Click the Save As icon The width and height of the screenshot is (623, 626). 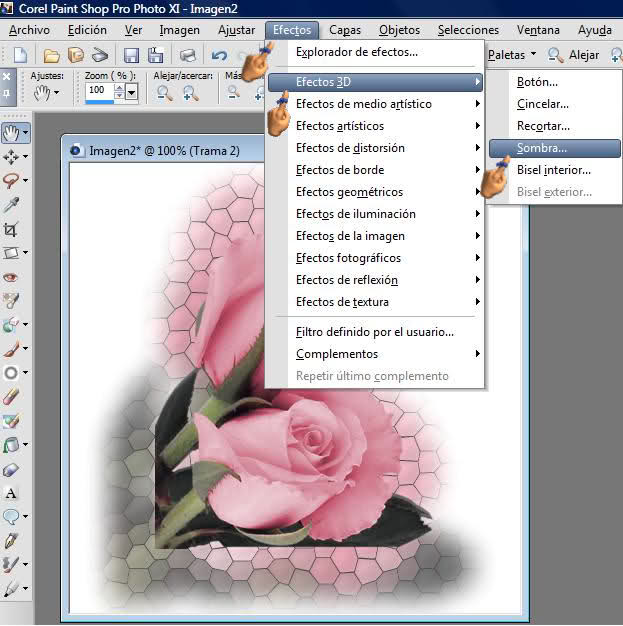pyautogui.click(x=156, y=55)
